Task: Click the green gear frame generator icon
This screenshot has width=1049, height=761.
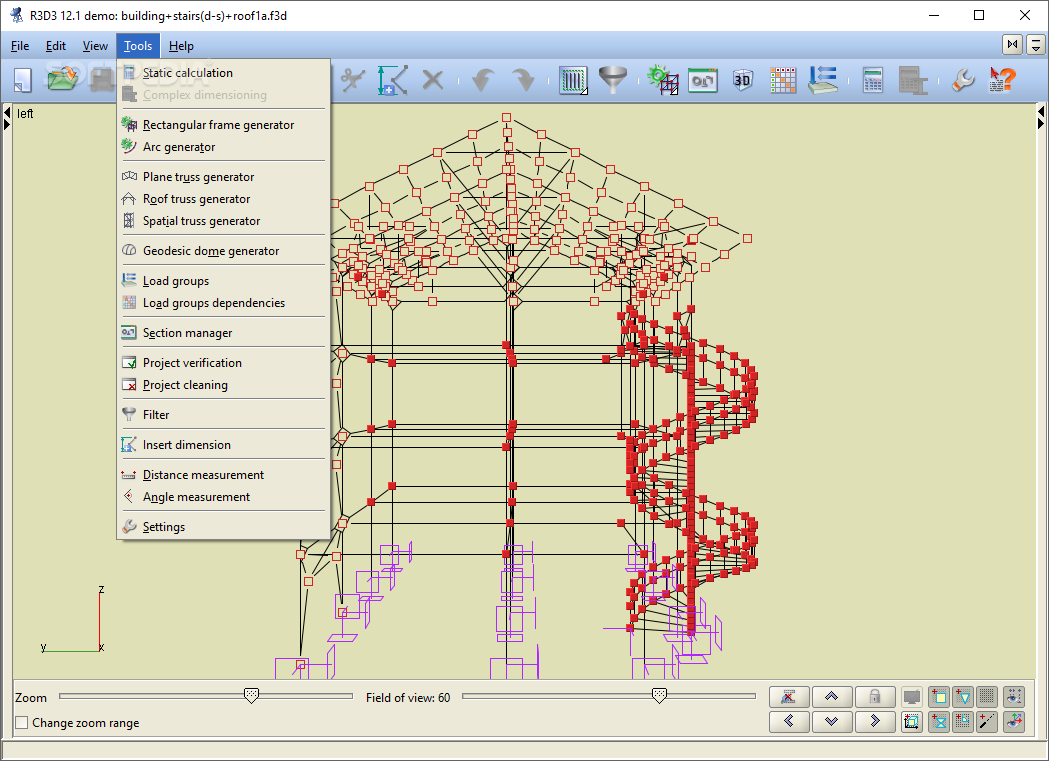Action: [x=663, y=80]
